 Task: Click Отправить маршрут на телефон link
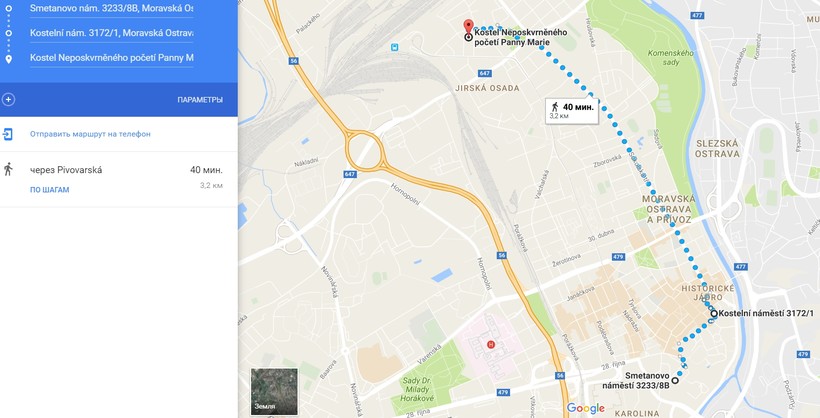tap(90, 134)
